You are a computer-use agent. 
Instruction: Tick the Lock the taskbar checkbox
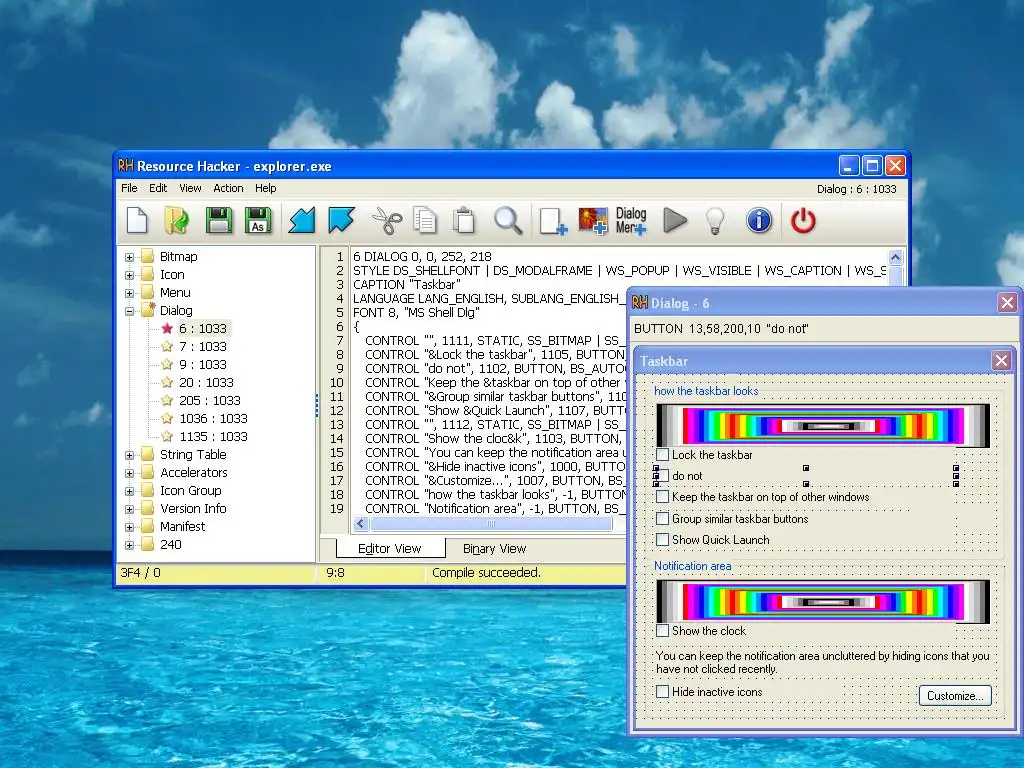(662, 455)
